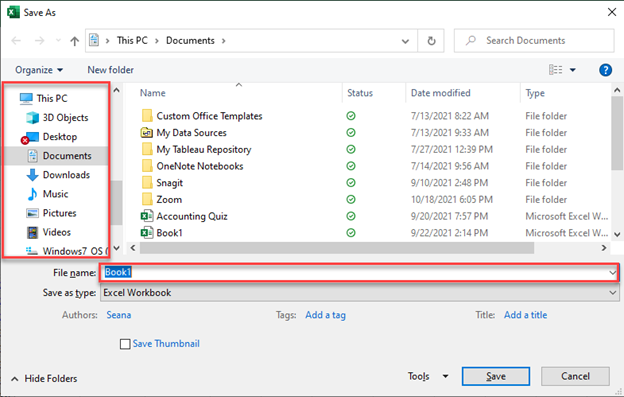Click the author name Seana
Image resolution: width=624 pixels, height=397 pixels.
[x=119, y=315]
